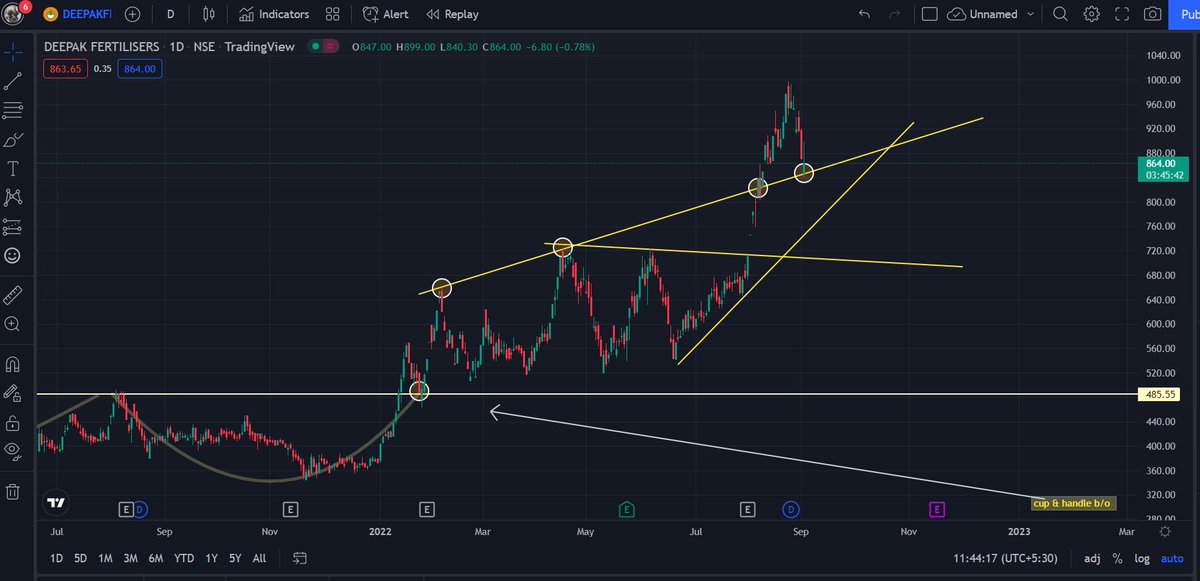The height and width of the screenshot is (581, 1200).
Task: Select the 1Y date range
Action: point(211,558)
